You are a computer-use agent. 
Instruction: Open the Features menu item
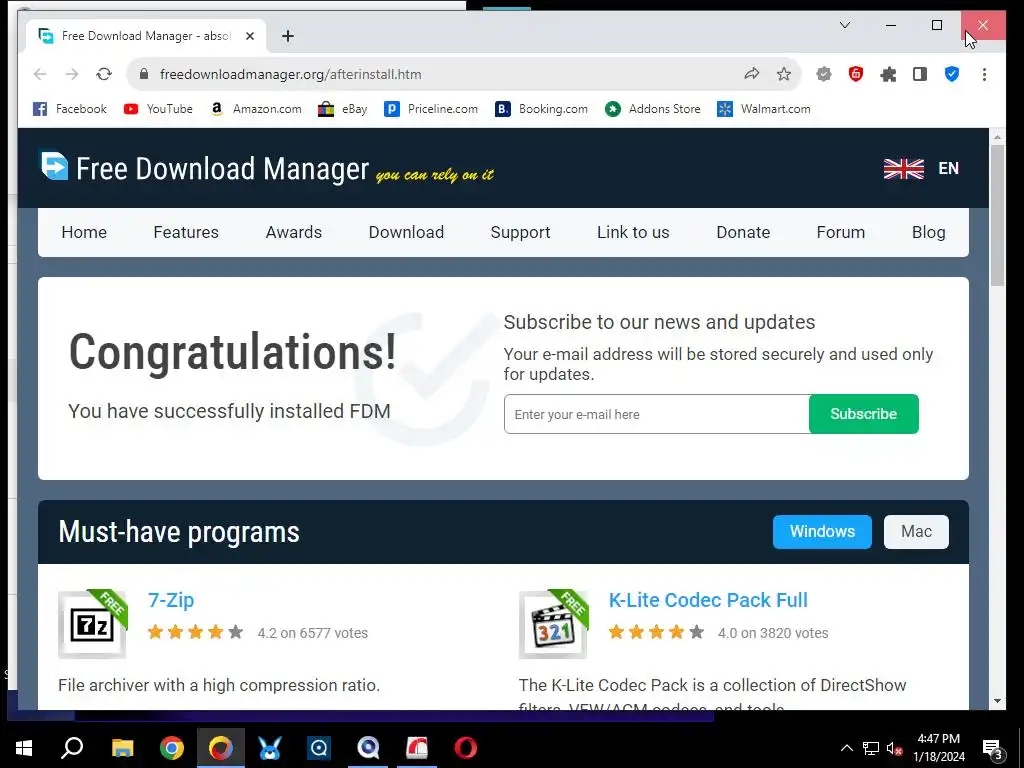pyautogui.click(x=186, y=232)
